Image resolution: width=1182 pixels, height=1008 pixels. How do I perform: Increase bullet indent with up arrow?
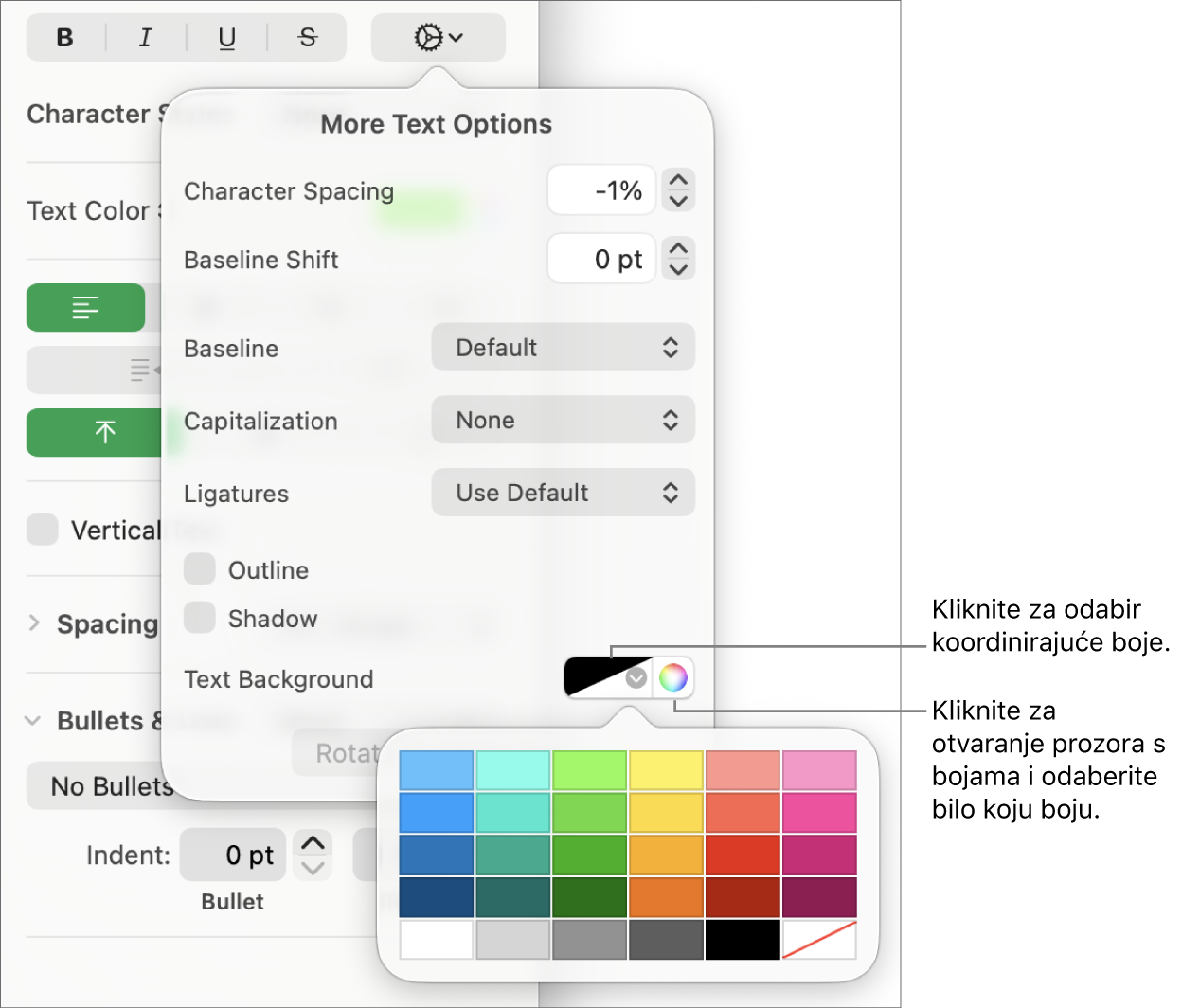pos(313,843)
